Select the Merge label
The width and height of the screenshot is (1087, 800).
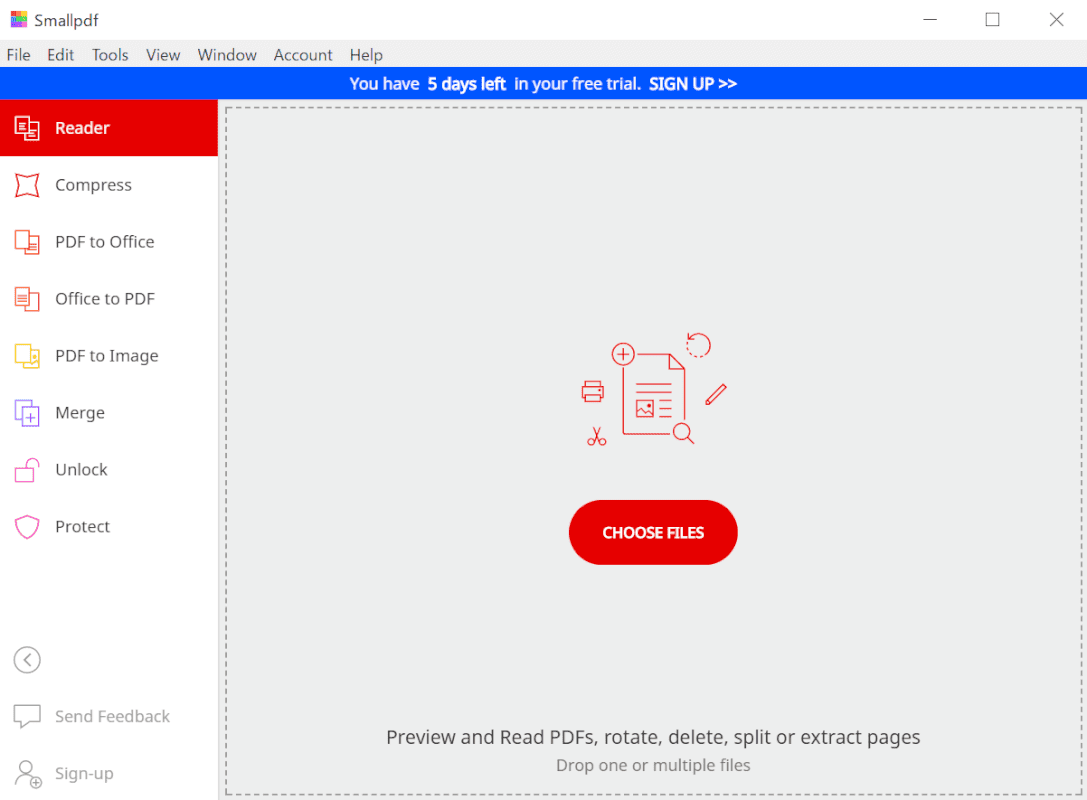80,412
